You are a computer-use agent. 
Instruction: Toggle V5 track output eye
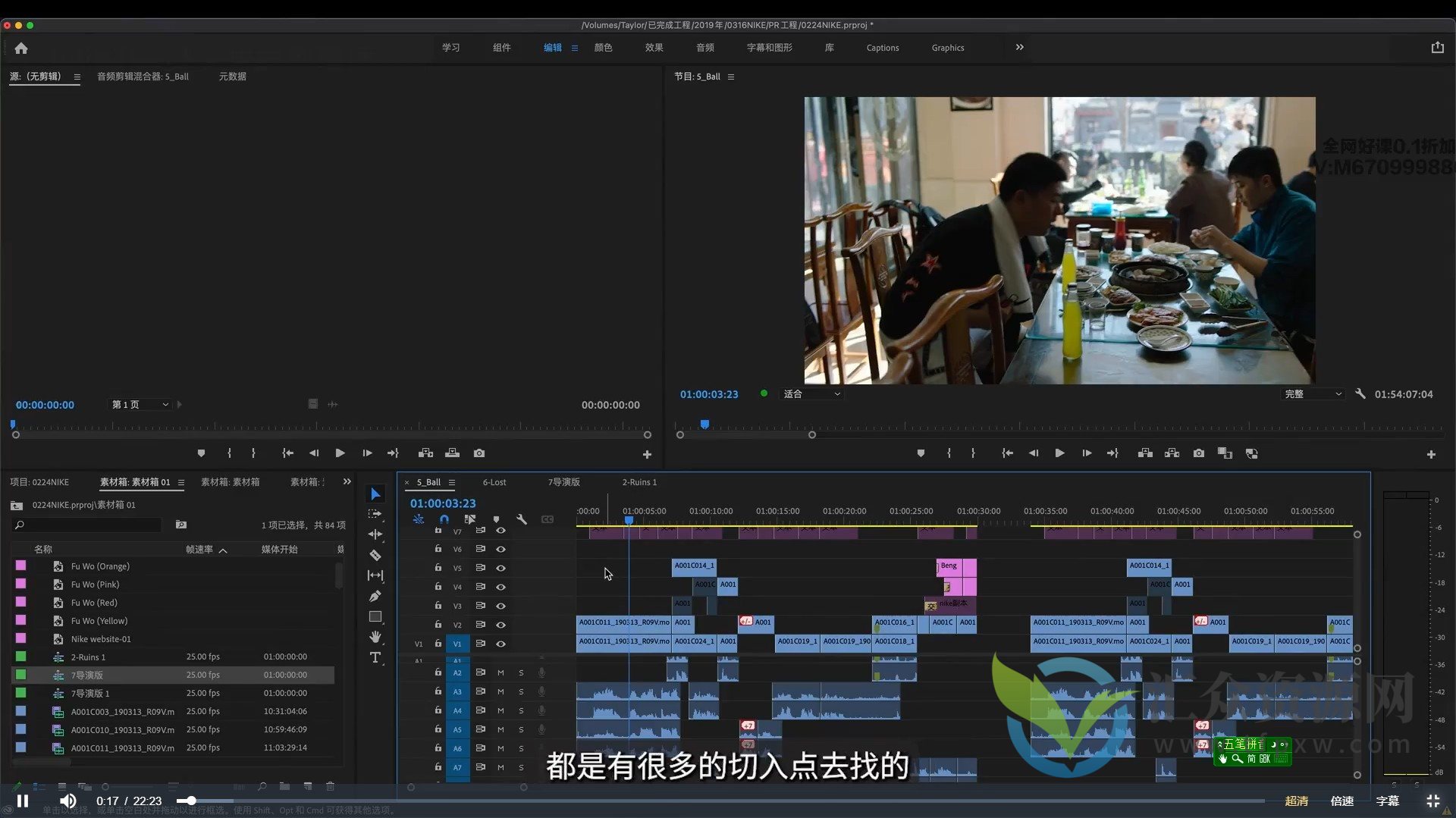point(500,568)
